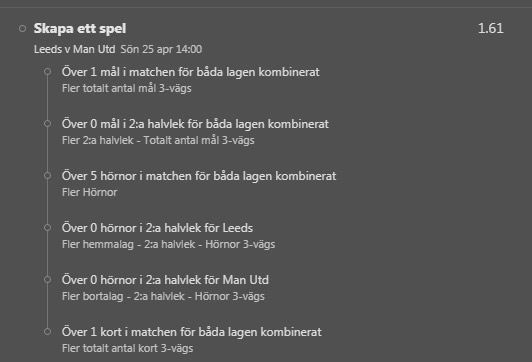The width and height of the screenshot is (532, 362).
Task: Click circle bullet beside Över 1 kort selection
Action: (x=48, y=331)
